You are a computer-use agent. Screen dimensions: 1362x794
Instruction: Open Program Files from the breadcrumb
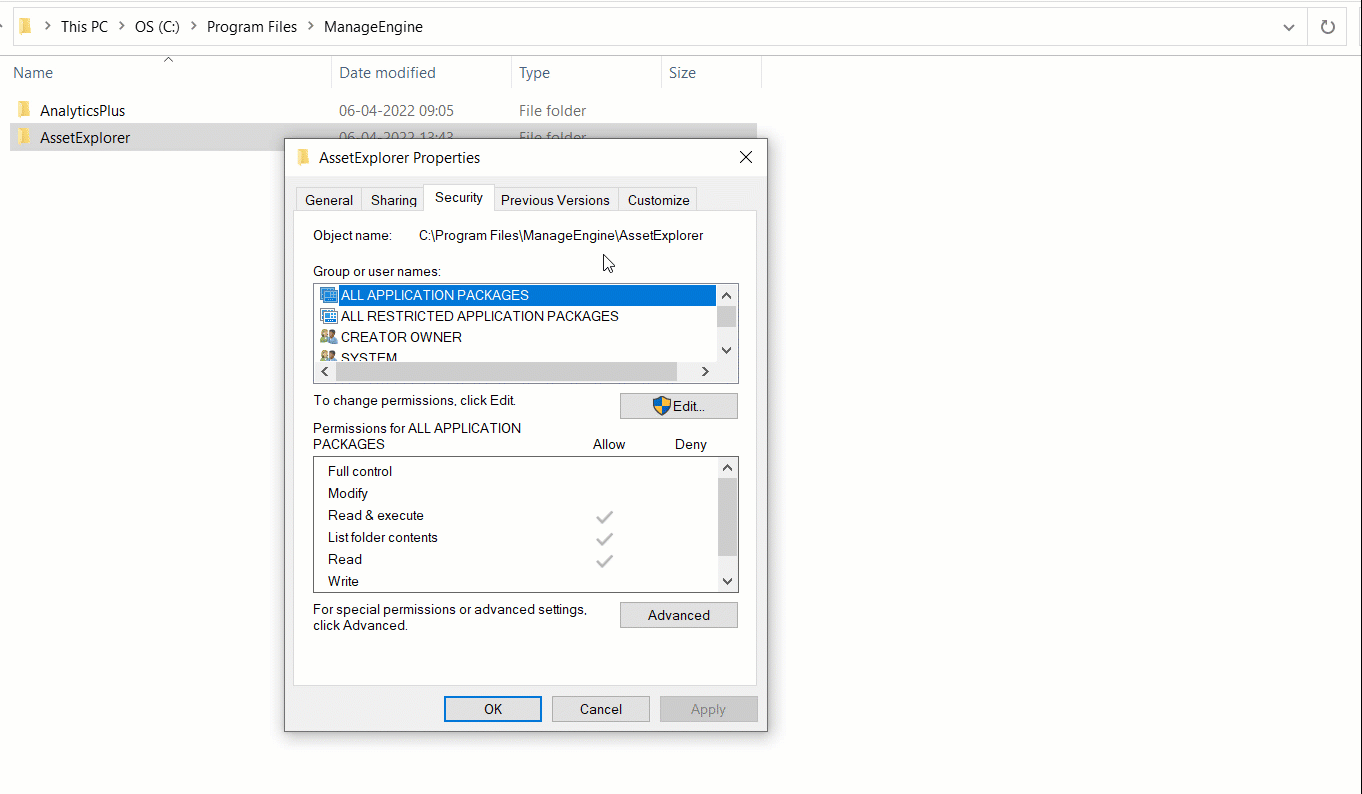[252, 27]
